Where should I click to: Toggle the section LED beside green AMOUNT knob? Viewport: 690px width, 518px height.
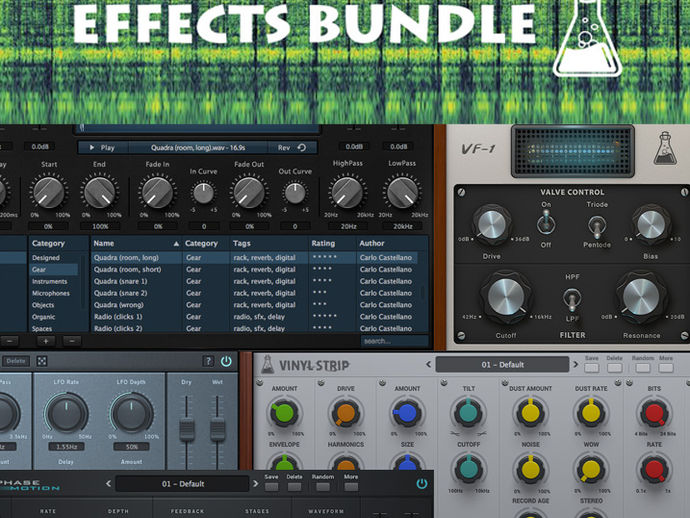coord(260,383)
